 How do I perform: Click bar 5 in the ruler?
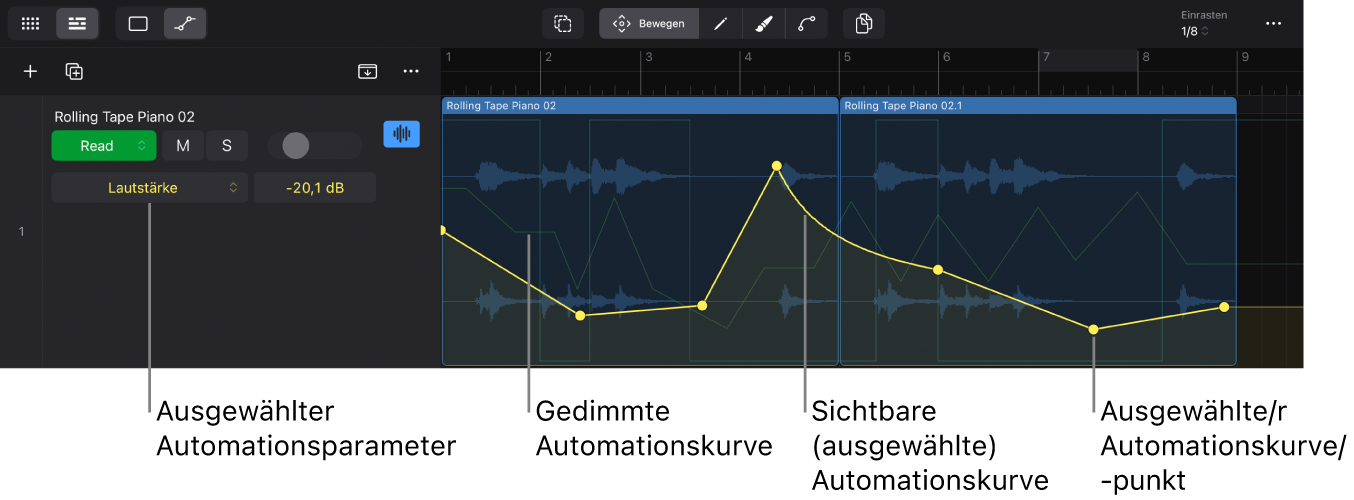(846, 57)
